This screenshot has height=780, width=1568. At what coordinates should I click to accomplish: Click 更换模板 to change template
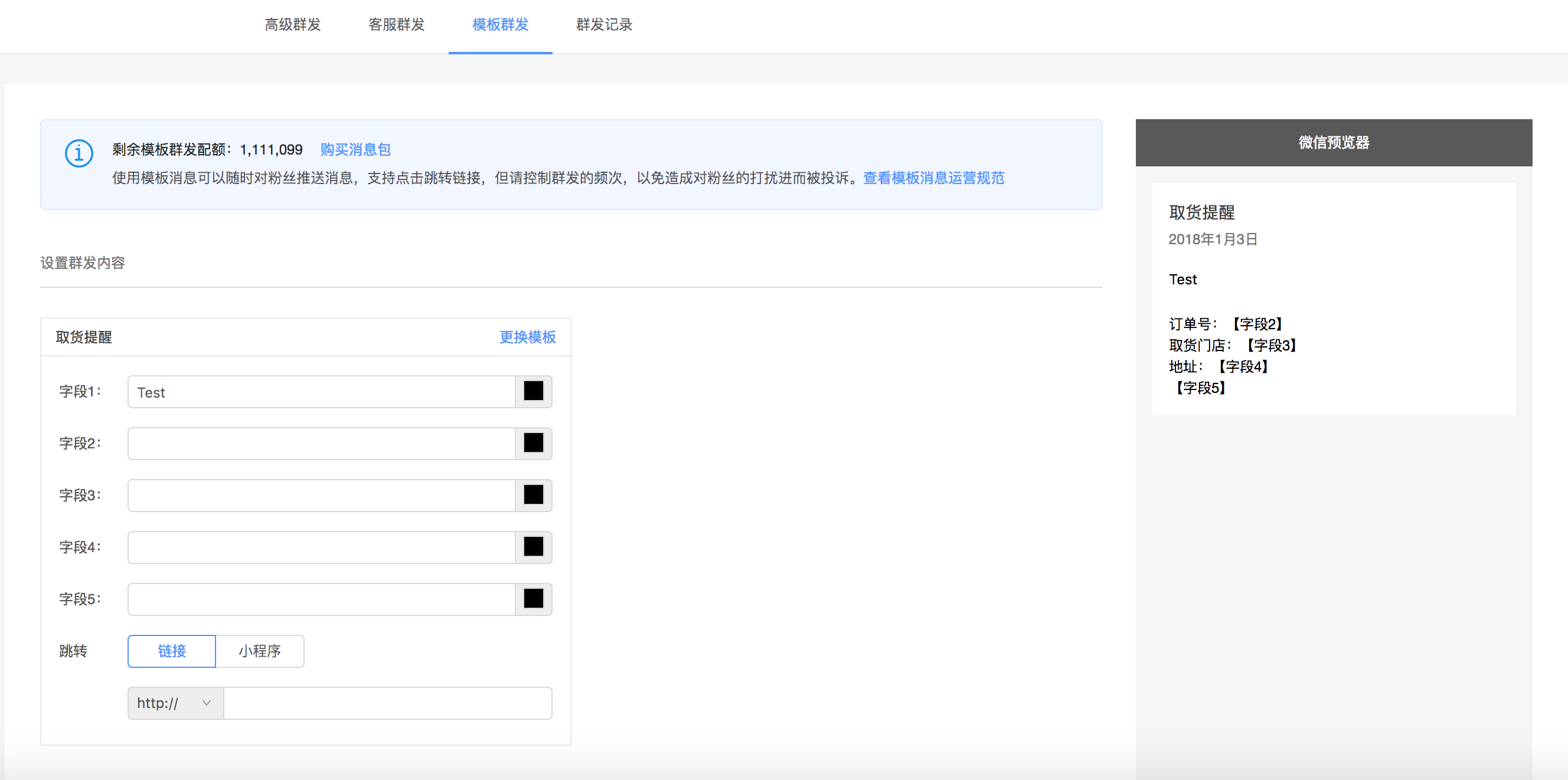pyautogui.click(x=527, y=337)
